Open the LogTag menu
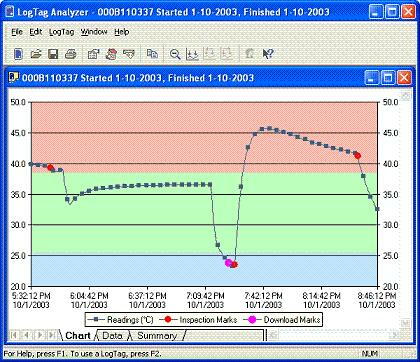The image size is (420, 362). tap(61, 32)
